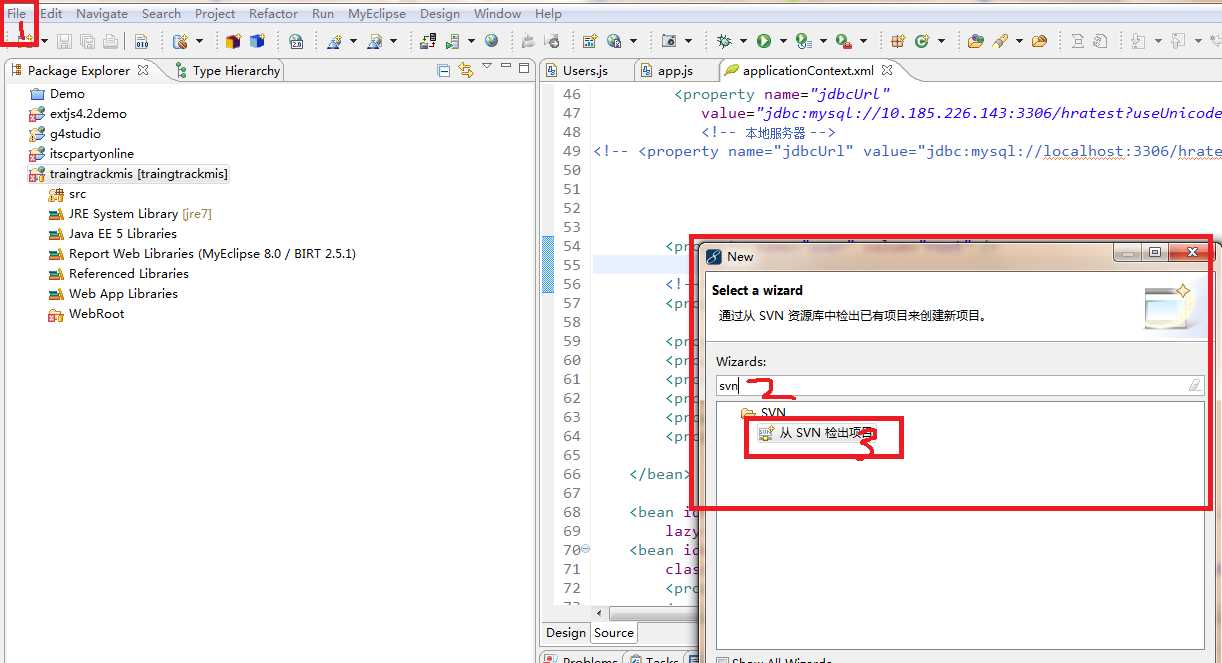The height and width of the screenshot is (663, 1222).
Task: Click the External Tools run icon
Action: [x=843, y=41]
